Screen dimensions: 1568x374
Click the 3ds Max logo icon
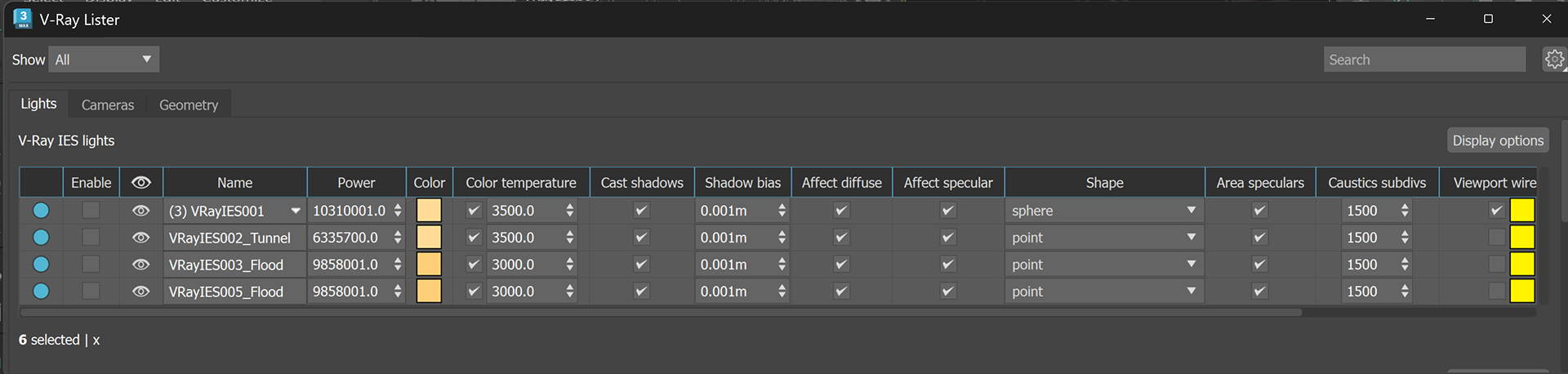coord(23,19)
